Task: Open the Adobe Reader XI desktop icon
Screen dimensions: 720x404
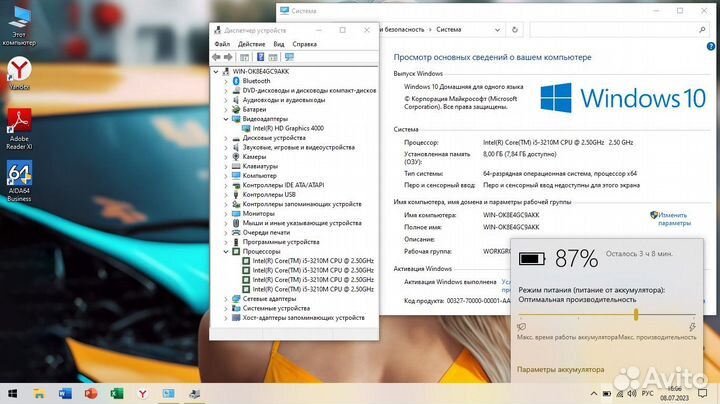Action: (x=19, y=129)
